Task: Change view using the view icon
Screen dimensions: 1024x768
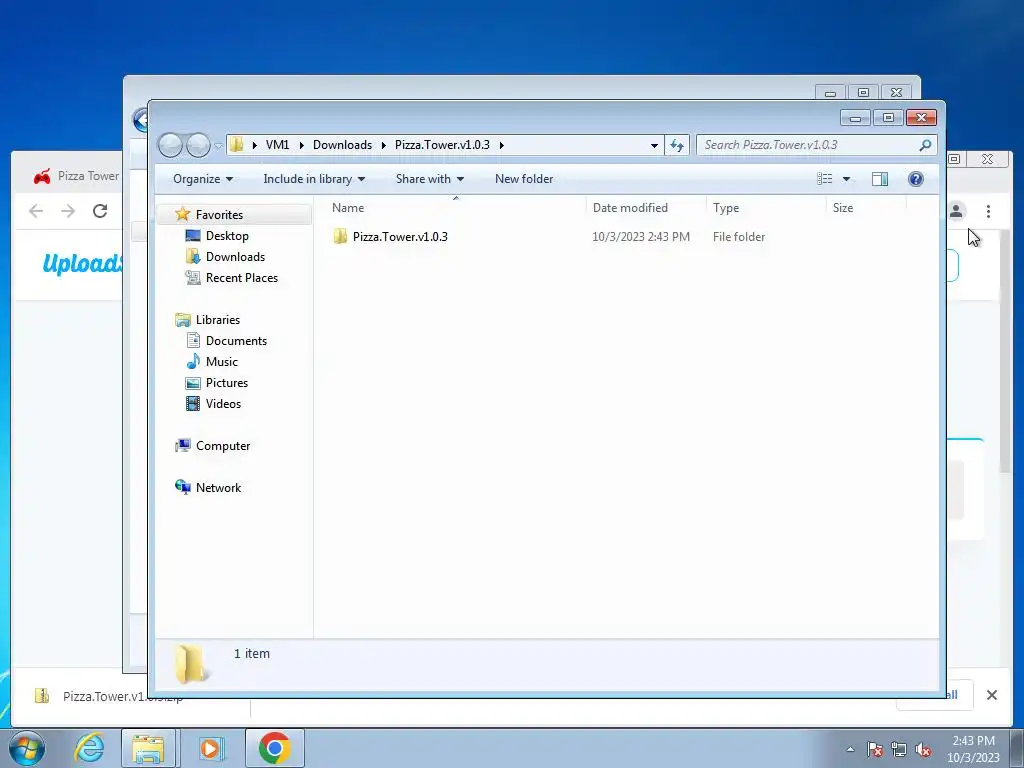Action: pos(825,179)
